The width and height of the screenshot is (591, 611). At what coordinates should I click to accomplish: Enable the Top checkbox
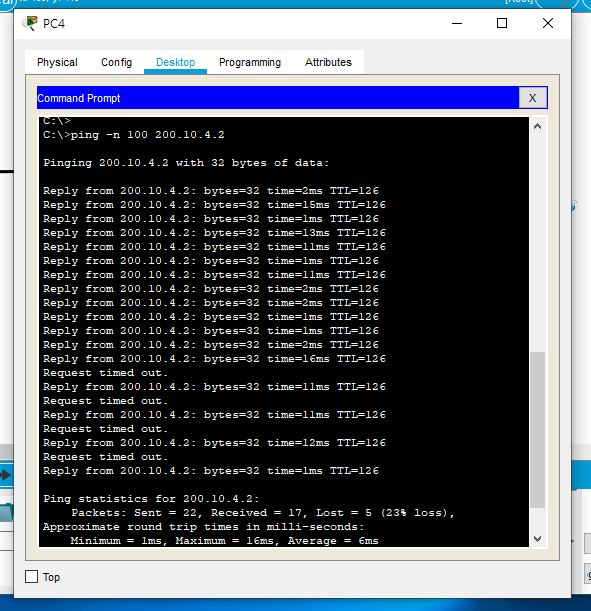(x=32, y=576)
